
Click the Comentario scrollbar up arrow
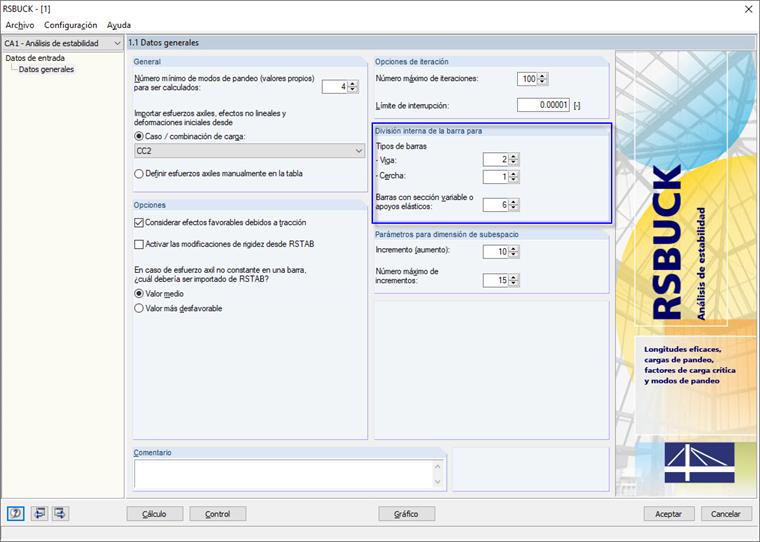(x=438, y=466)
